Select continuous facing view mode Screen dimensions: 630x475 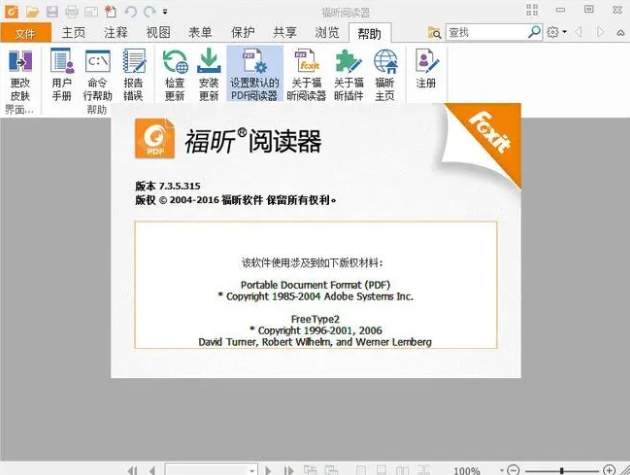click(423, 470)
